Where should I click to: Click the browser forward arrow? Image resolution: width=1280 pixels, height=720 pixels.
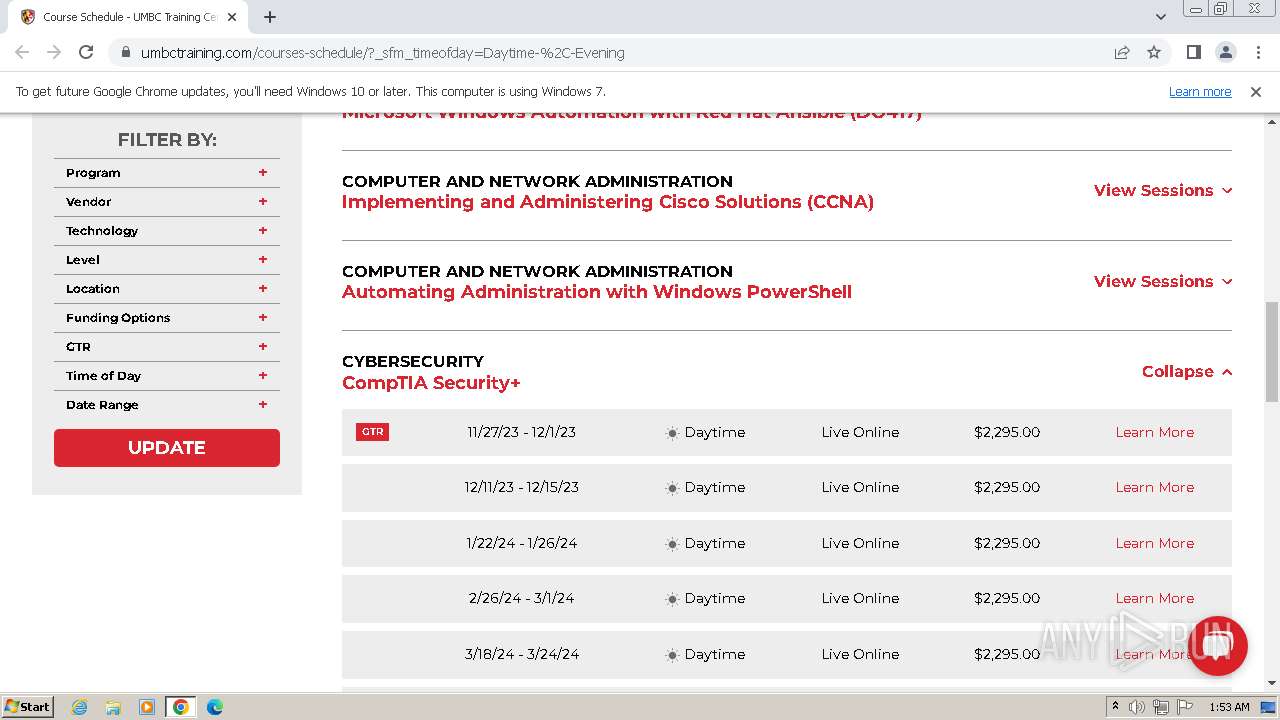(x=54, y=53)
